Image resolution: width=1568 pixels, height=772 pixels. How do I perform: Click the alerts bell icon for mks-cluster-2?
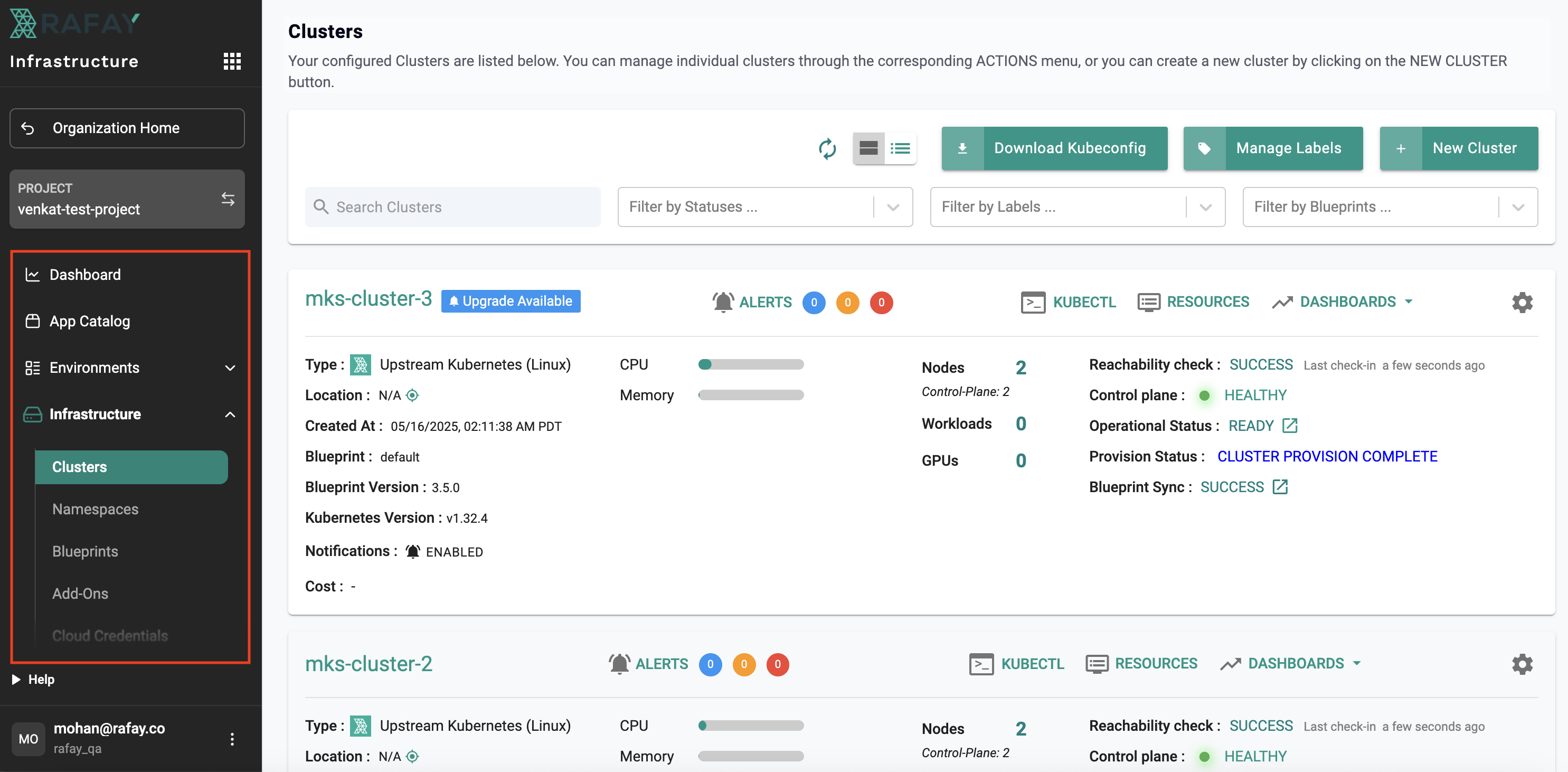click(620, 664)
